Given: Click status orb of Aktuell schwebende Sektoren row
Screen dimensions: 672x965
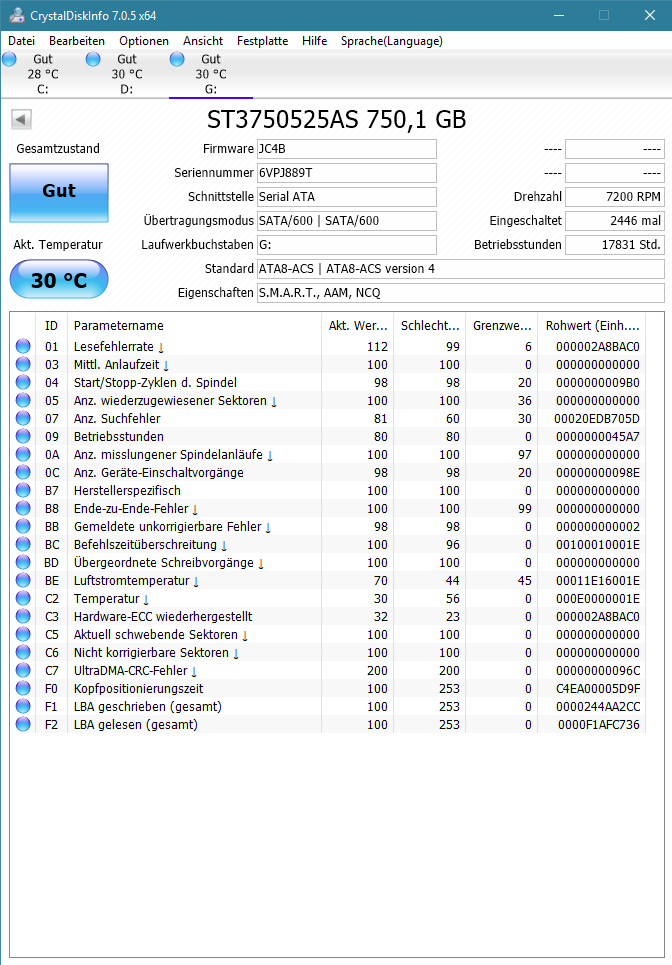Looking at the screenshot, I should [23, 635].
